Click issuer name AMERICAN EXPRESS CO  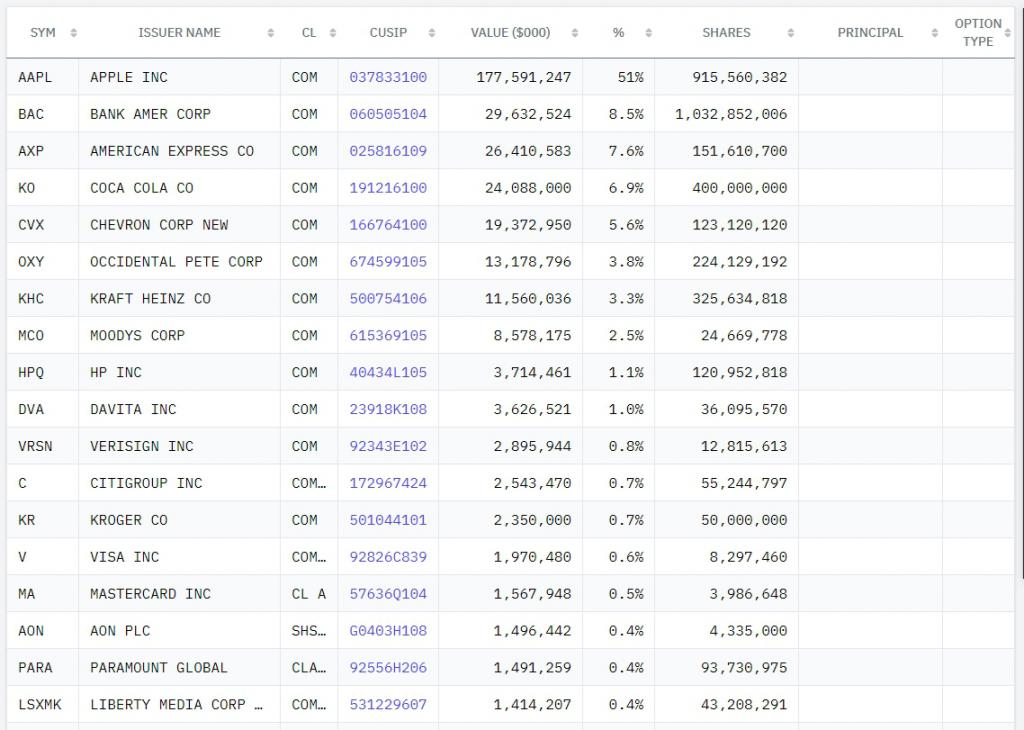(172, 151)
